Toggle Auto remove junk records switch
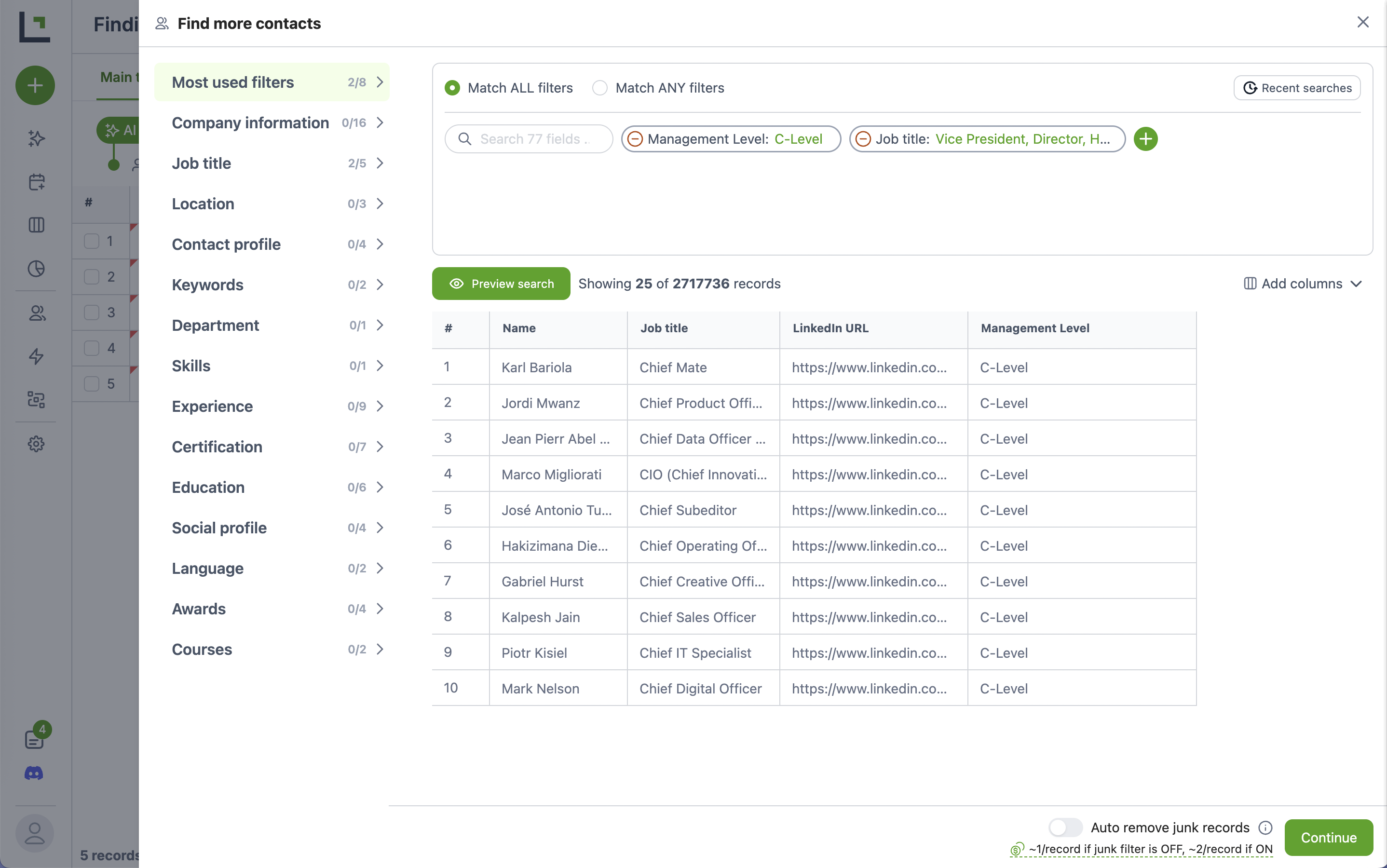Viewport: 1387px width, 868px height. (1065, 827)
